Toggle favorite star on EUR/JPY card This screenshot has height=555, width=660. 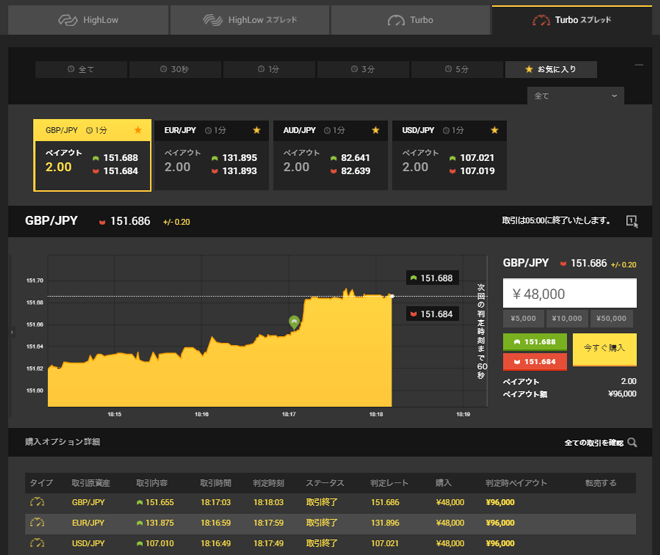pos(257,130)
